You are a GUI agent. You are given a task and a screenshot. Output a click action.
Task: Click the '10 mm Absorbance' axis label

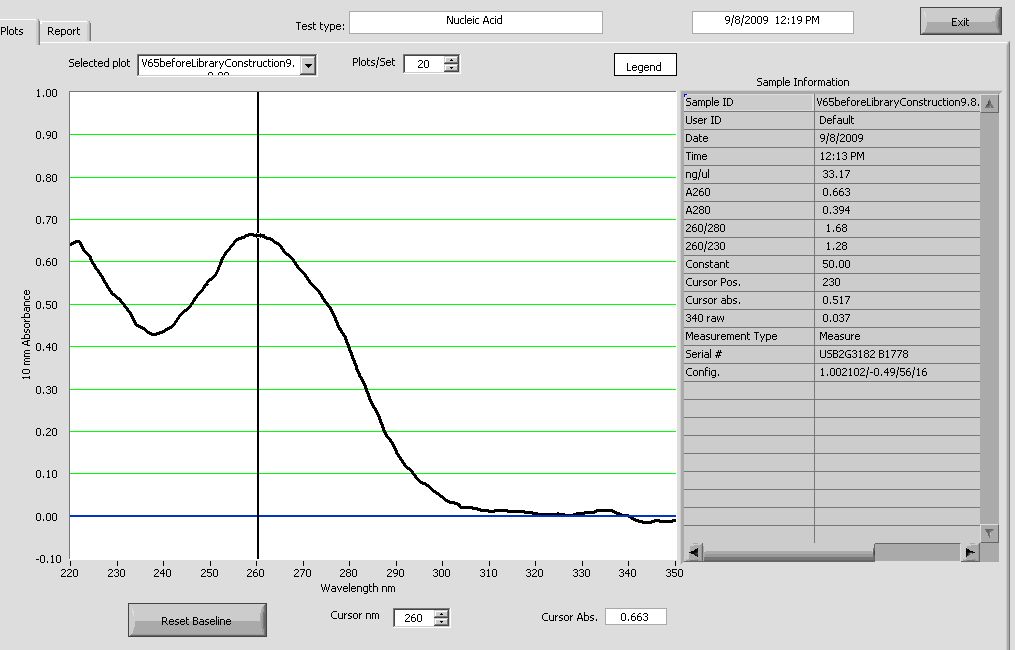click(x=26, y=335)
